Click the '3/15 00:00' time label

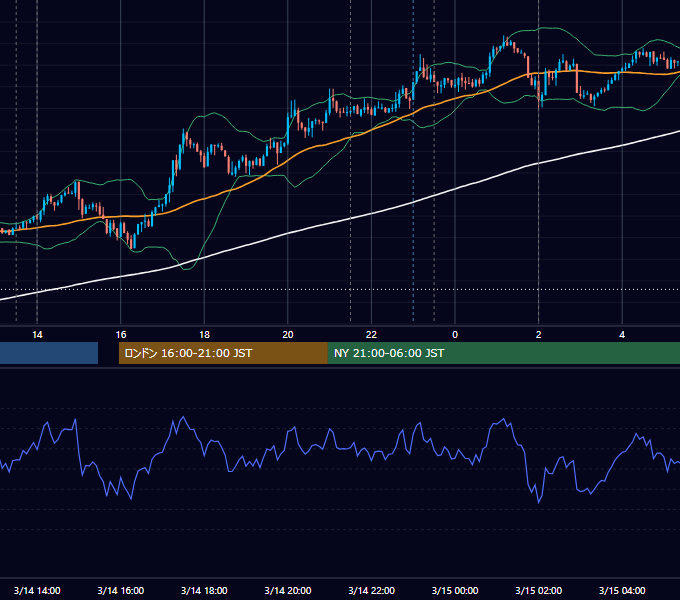point(455,590)
